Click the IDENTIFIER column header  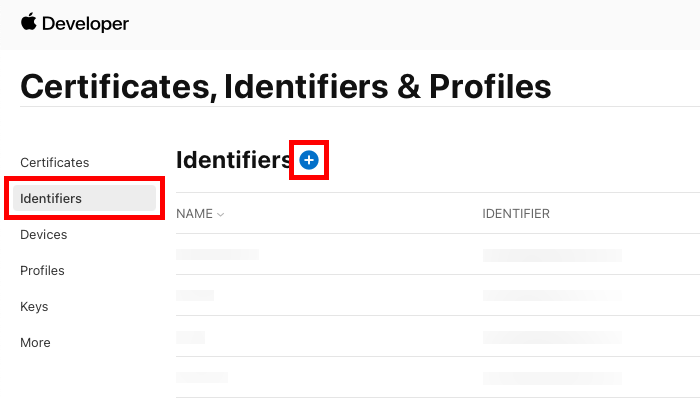click(516, 214)
